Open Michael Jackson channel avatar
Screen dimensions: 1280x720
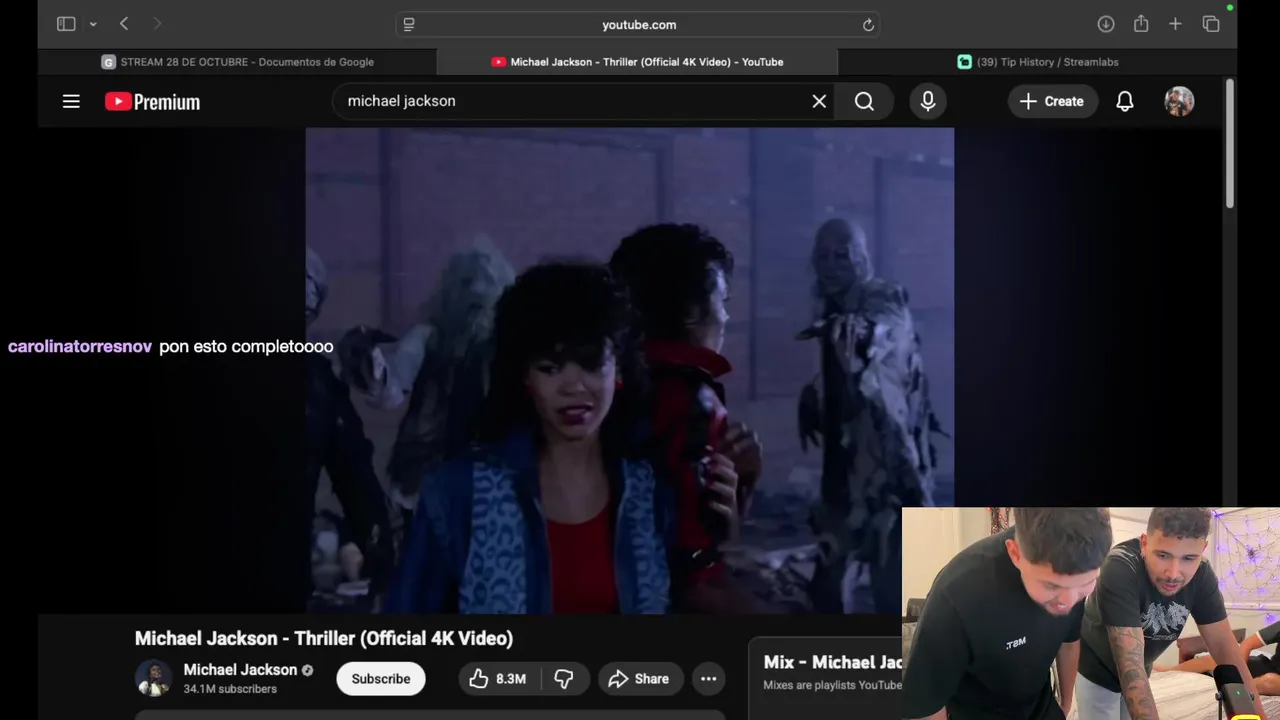point(153,678)
